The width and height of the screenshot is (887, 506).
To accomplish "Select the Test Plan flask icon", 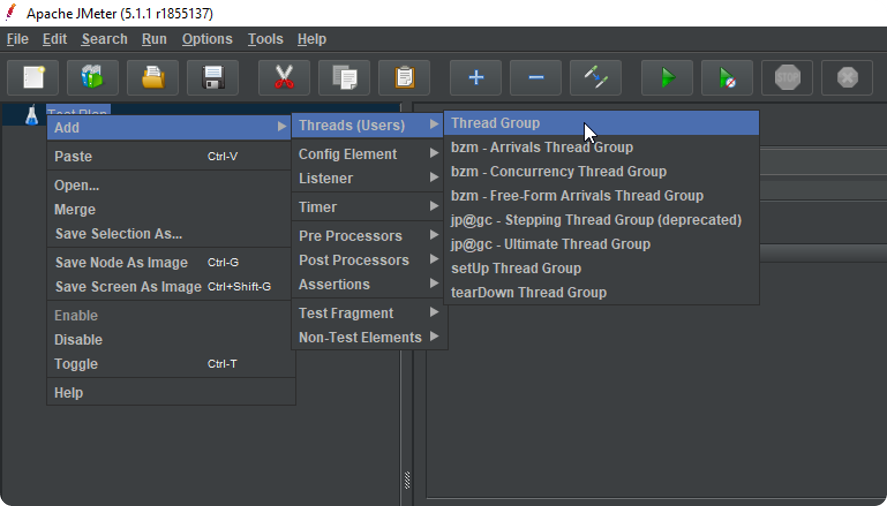I will [x=32, y=115].
